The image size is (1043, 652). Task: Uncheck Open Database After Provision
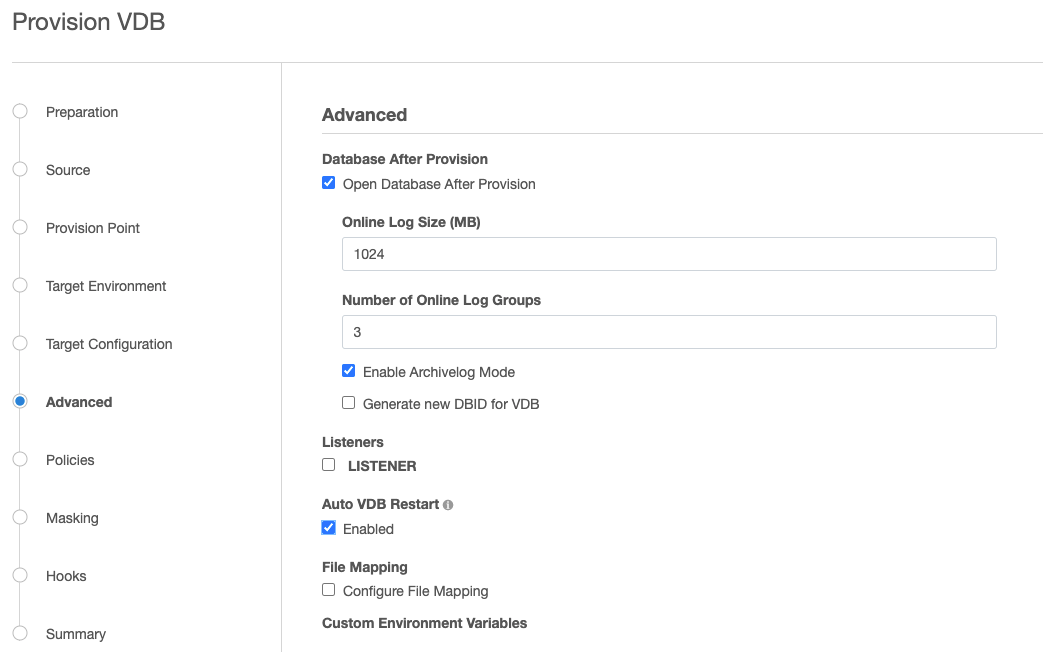(x=329, y=183)
